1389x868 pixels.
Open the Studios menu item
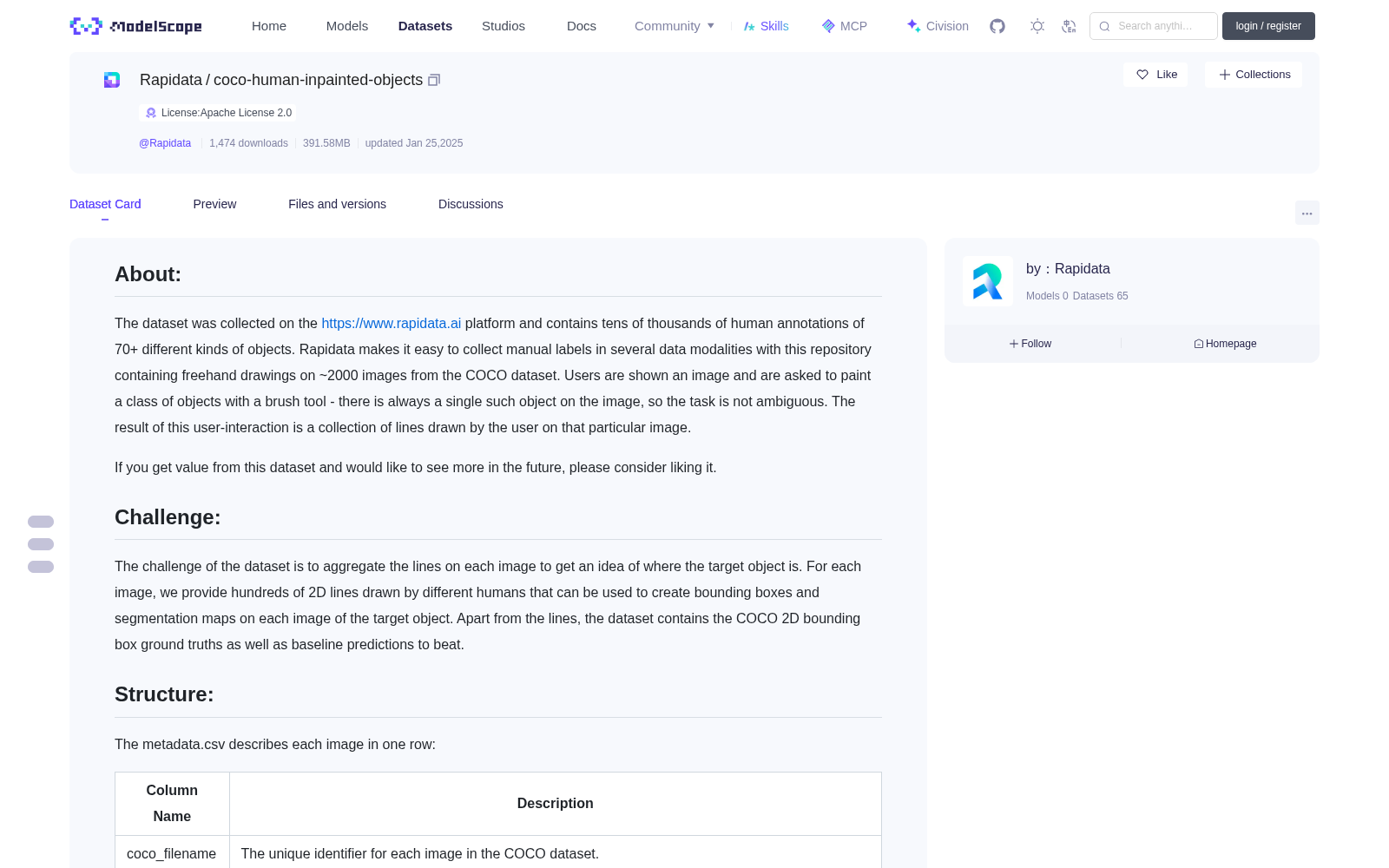click(x=504, y=26)
